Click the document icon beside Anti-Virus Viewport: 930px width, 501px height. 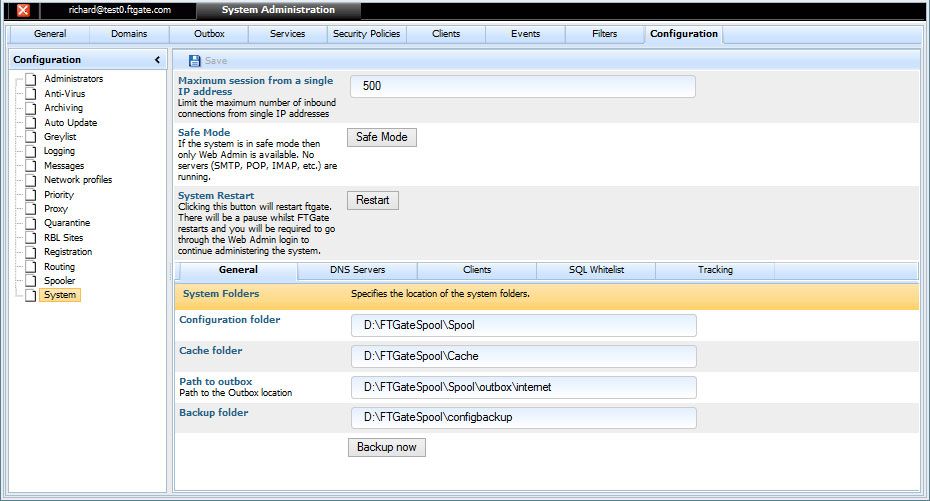click(x=31, y=94)
